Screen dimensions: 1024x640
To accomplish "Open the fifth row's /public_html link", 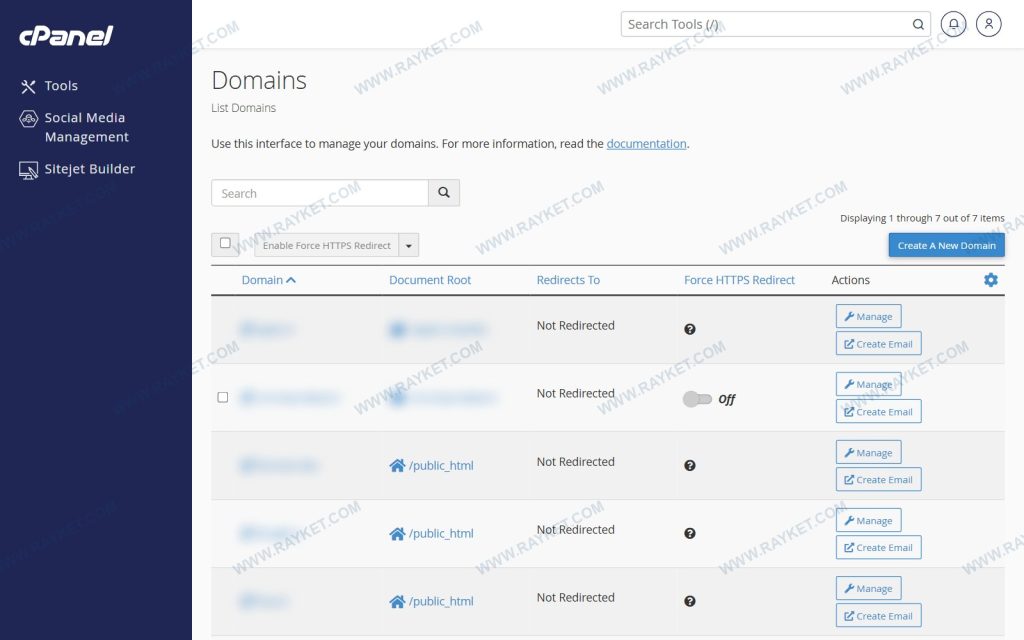I will point(441,601).
